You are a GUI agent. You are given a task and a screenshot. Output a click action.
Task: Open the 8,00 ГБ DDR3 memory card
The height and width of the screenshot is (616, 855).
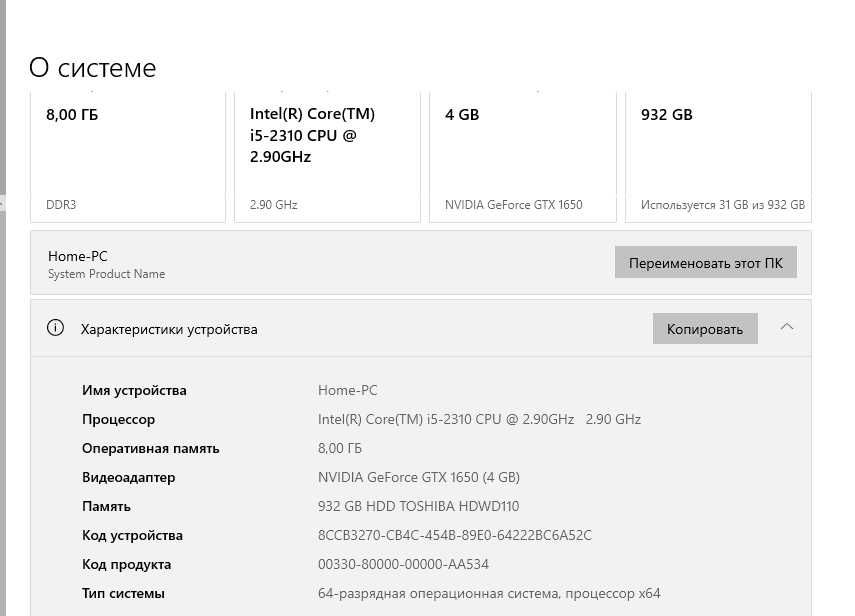coord(128,156)
